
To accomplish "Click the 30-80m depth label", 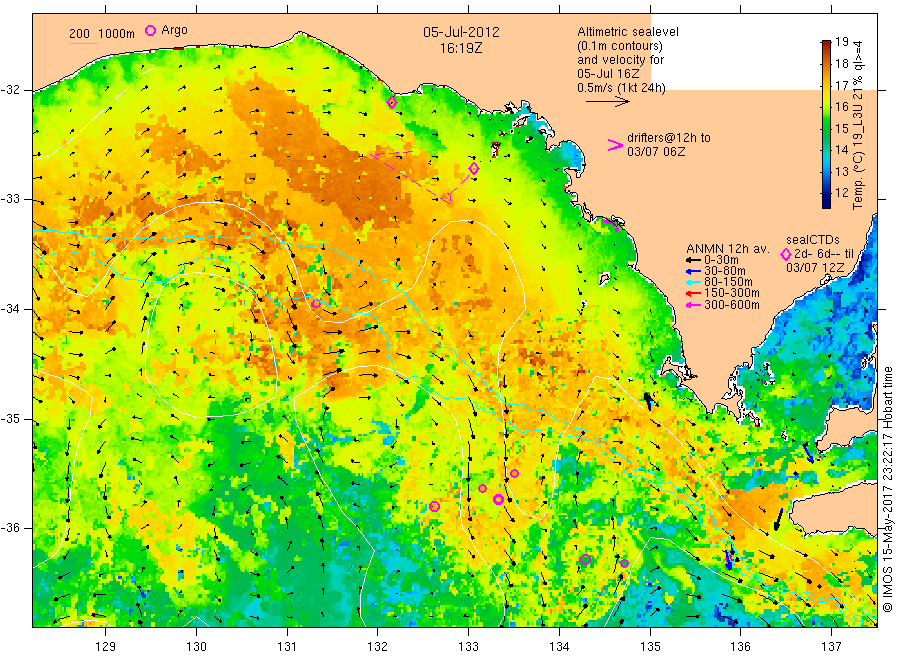I will point(724,271).
